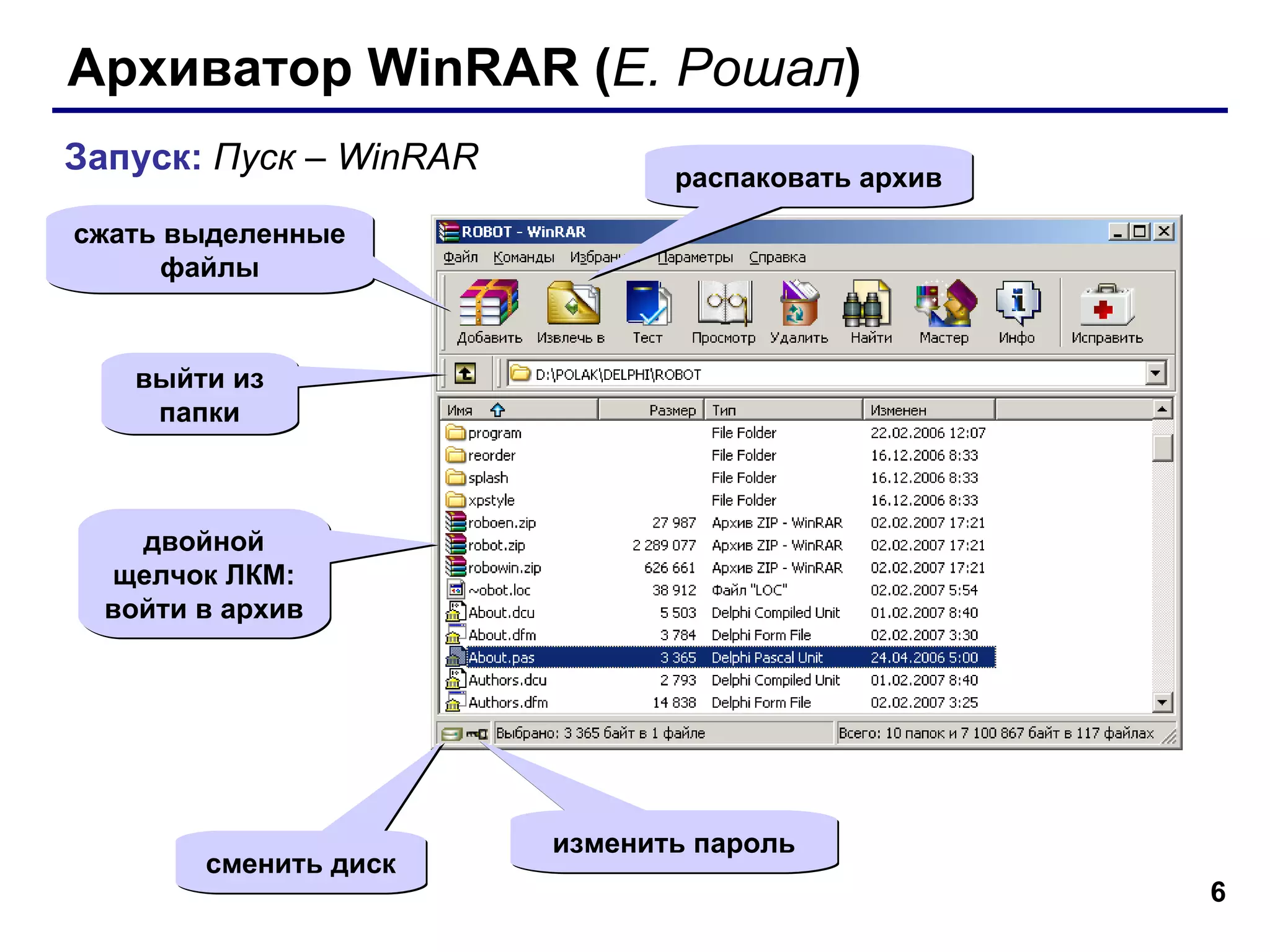Select the robot.zip archive icon
The image size is (1270, 952).
(x=455, y=545)
